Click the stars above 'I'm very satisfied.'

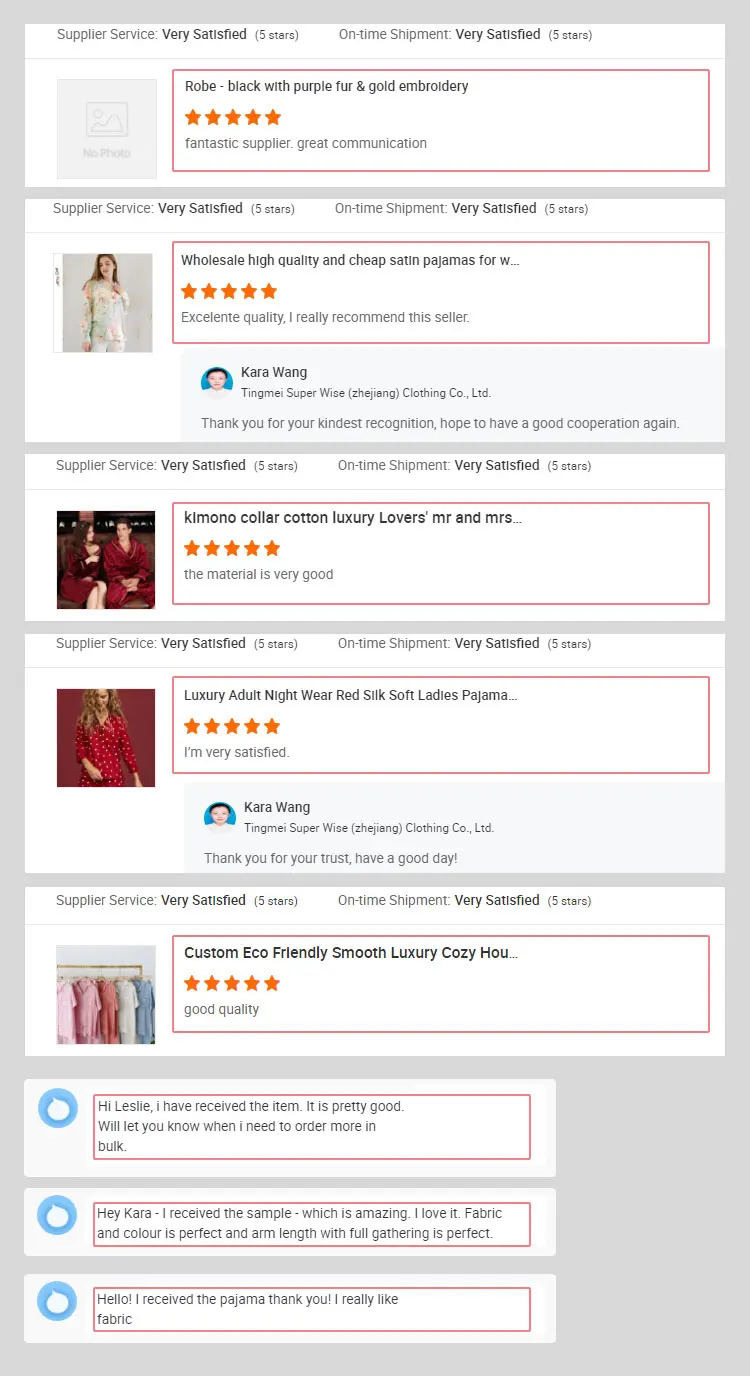click(232, 726)
